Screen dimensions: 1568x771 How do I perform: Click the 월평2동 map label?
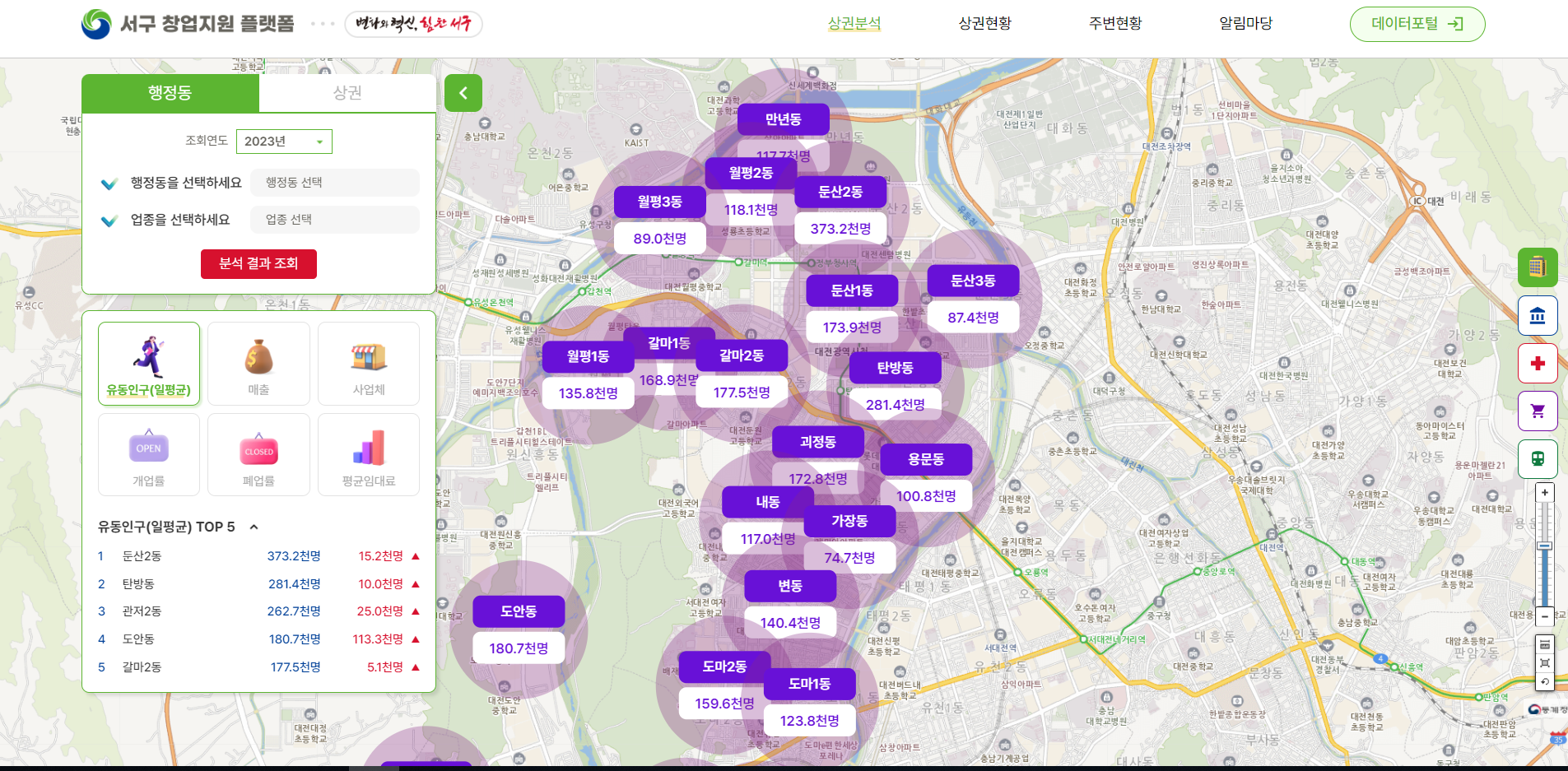[751, 173]
